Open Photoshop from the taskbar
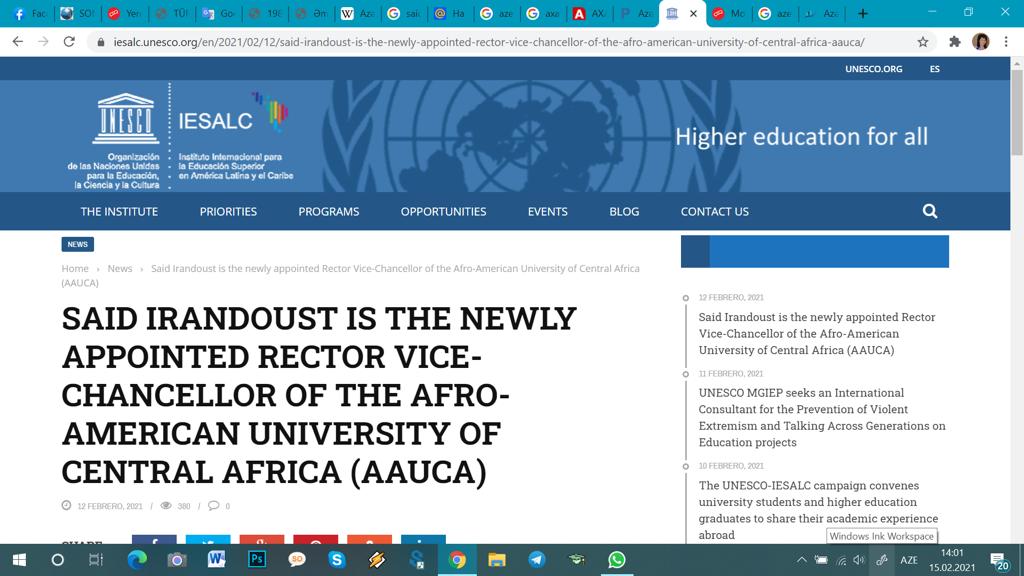Screen dimensions: 1024x576 [257, 560]
